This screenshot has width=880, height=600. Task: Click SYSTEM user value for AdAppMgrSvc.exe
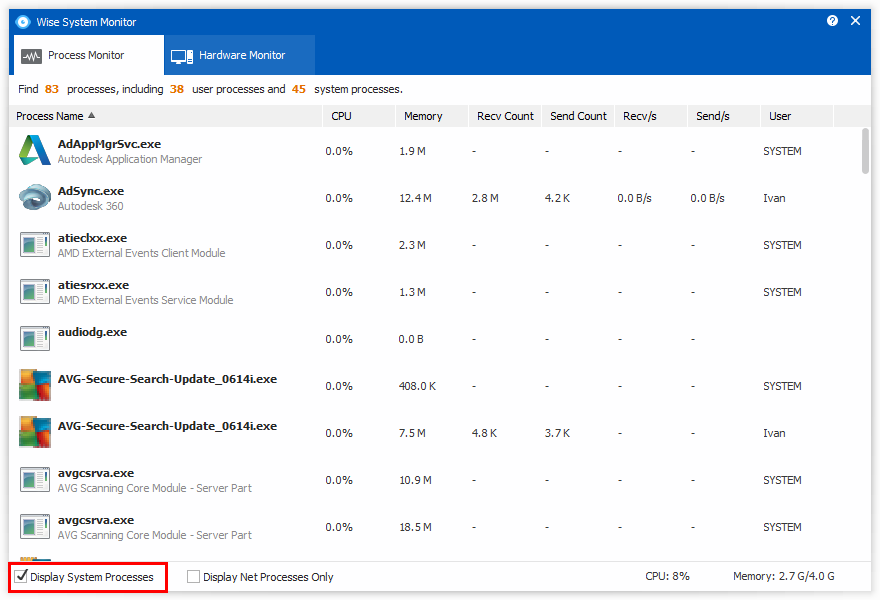[x=782, y=151]
